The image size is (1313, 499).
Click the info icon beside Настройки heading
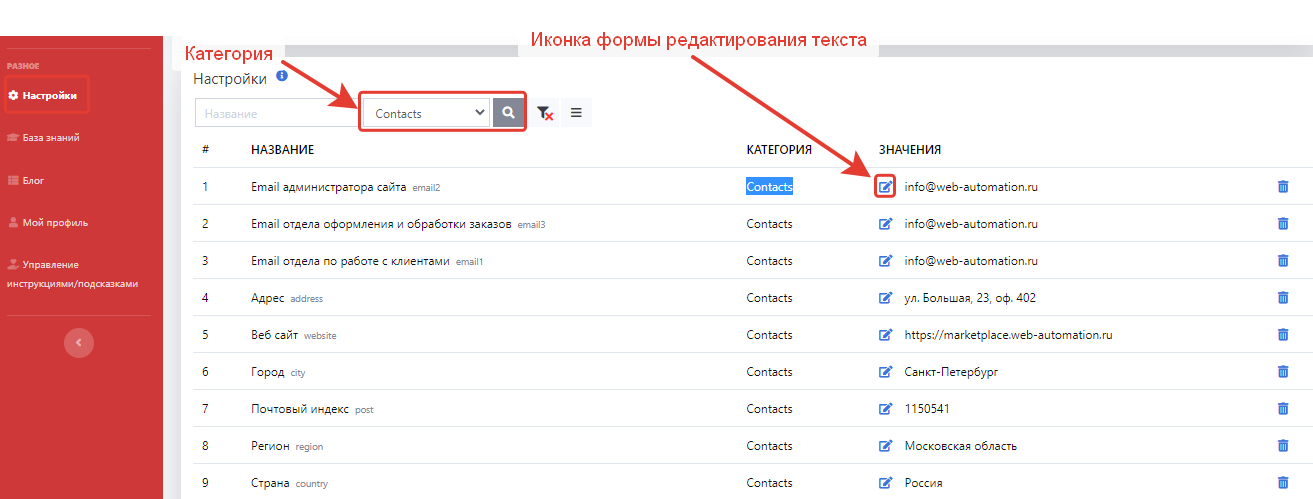tap(282, 75)
